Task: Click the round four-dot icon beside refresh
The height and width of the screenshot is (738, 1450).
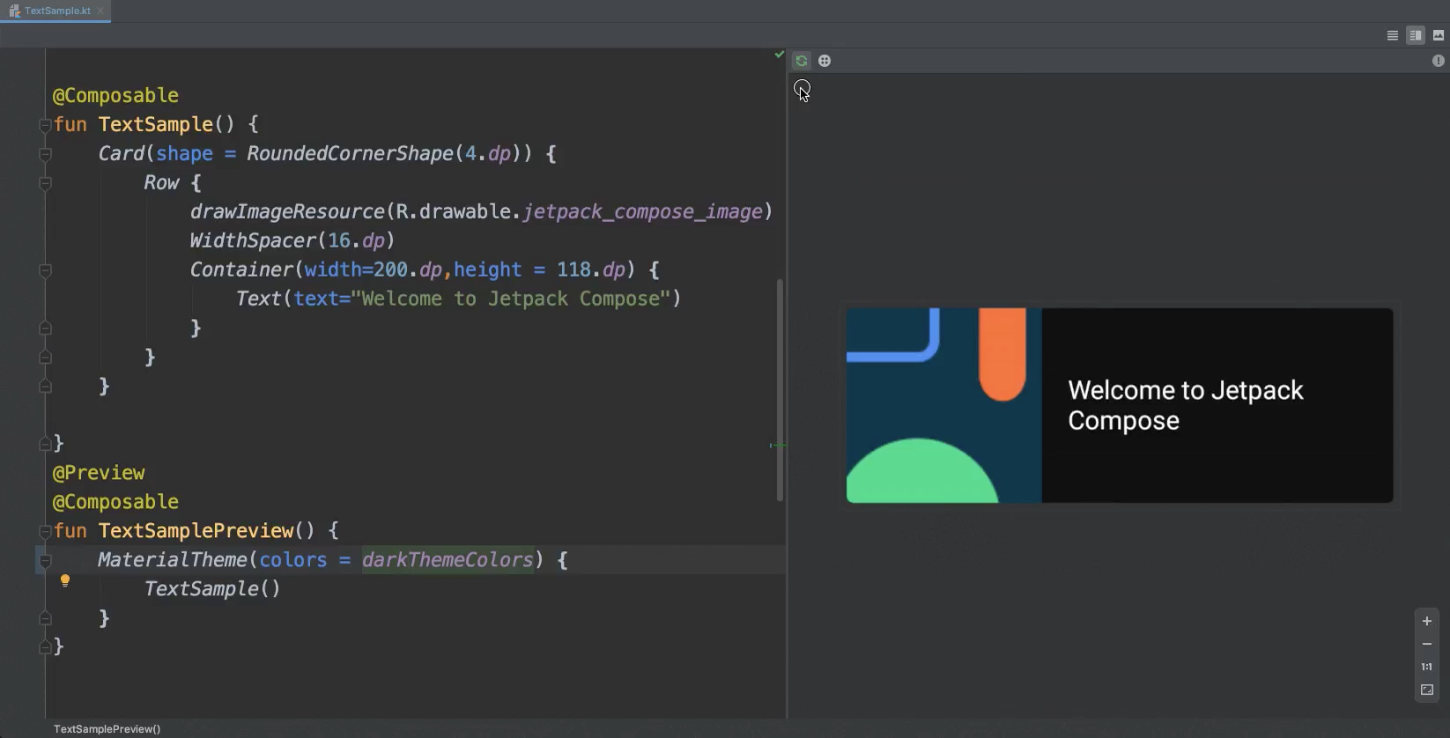Action: click(824, 61)
